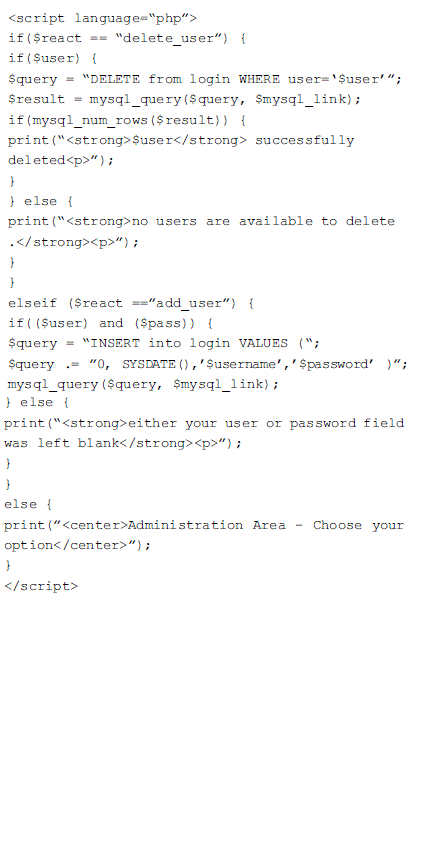This screenshot has width=426, height=860.
Task: Click the first '} else {' line
Action: point(41,201)
